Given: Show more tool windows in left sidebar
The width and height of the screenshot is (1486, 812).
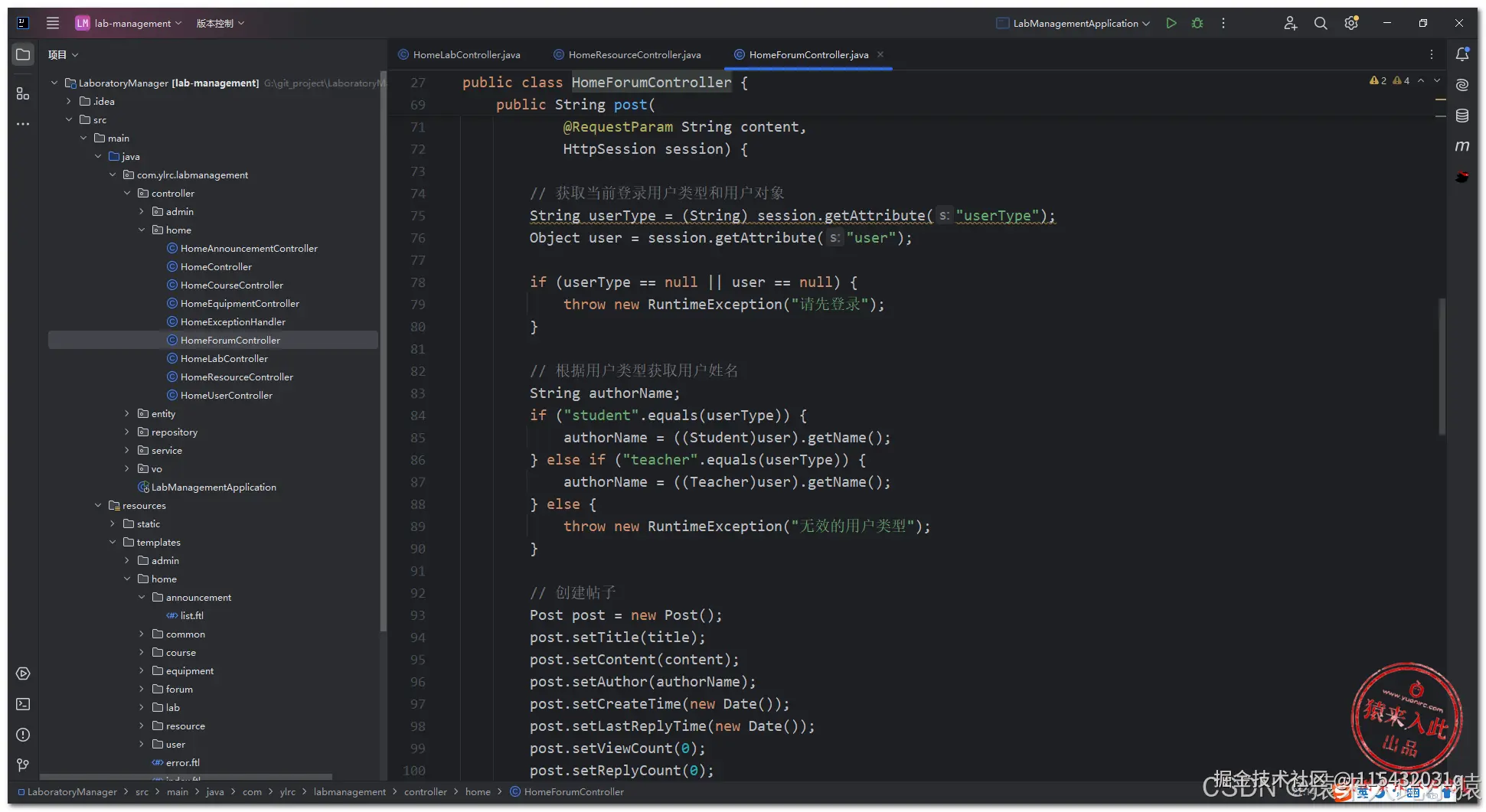Looking at the screenshot, I should point(23,123).
